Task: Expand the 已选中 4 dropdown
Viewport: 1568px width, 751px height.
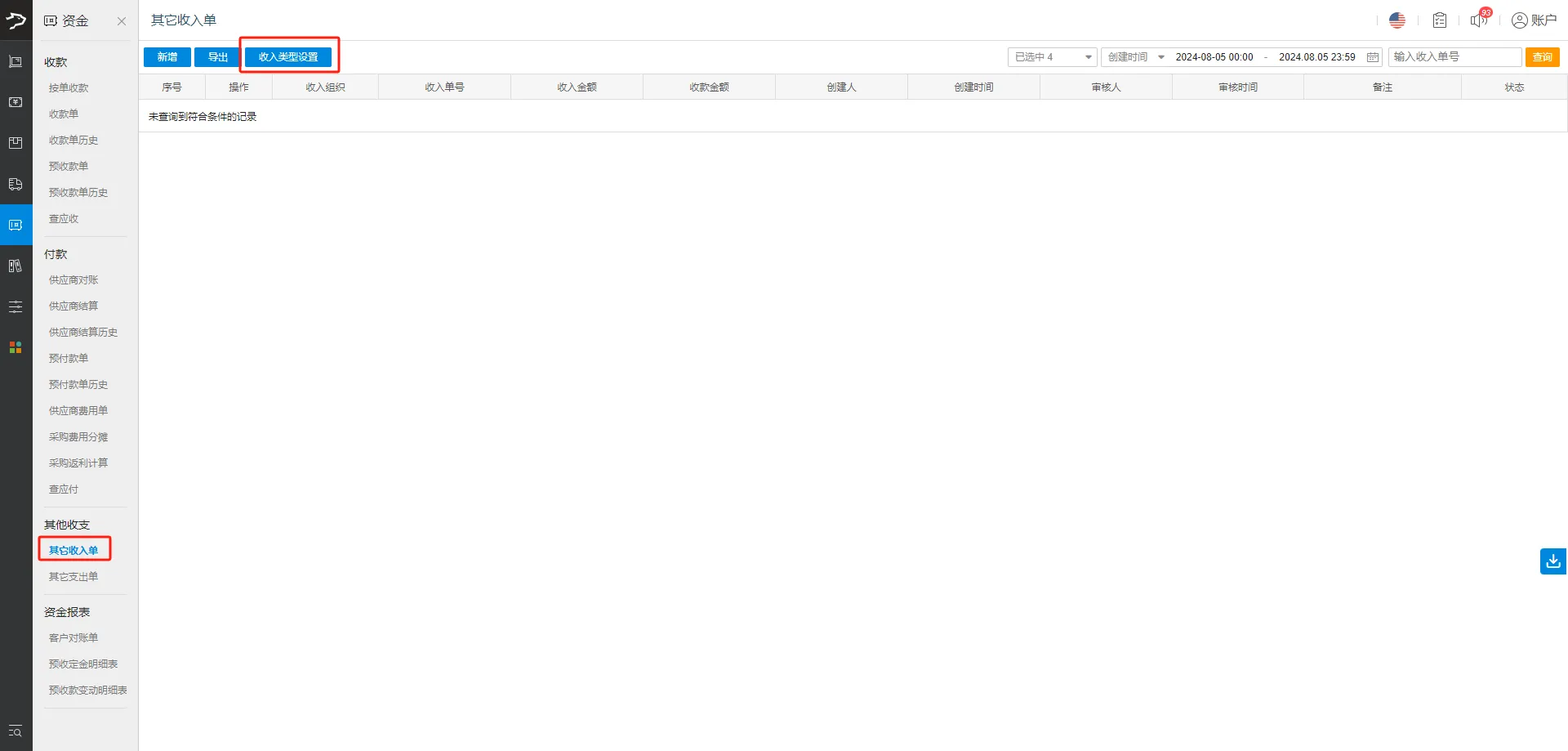Action: [x=1052, y=57]
